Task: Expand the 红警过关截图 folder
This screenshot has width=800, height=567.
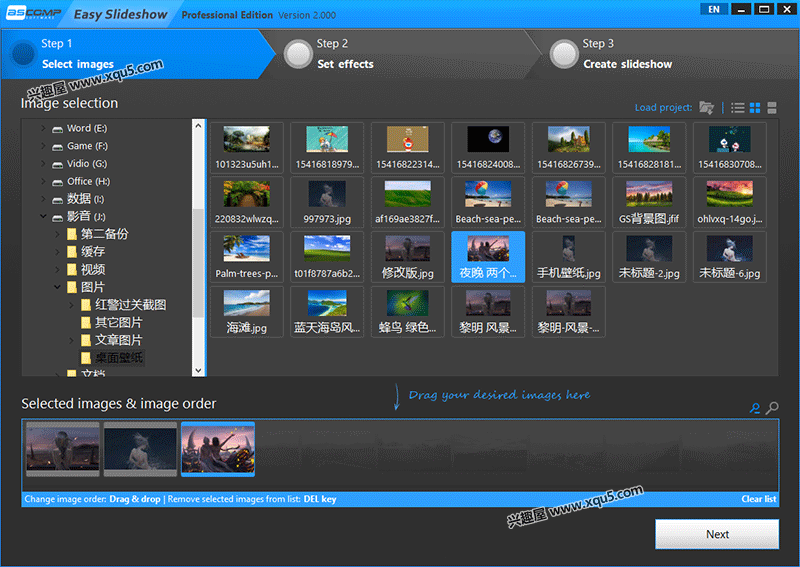Action: point(71,305)
